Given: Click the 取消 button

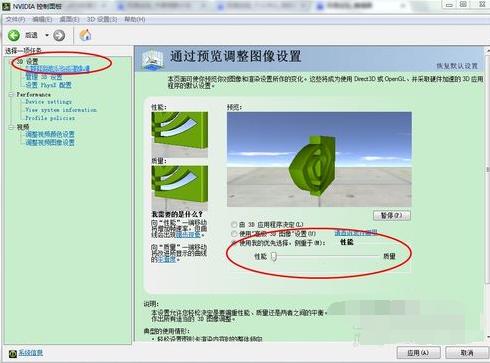Looking at the screenshot, I should coord(467,353).
